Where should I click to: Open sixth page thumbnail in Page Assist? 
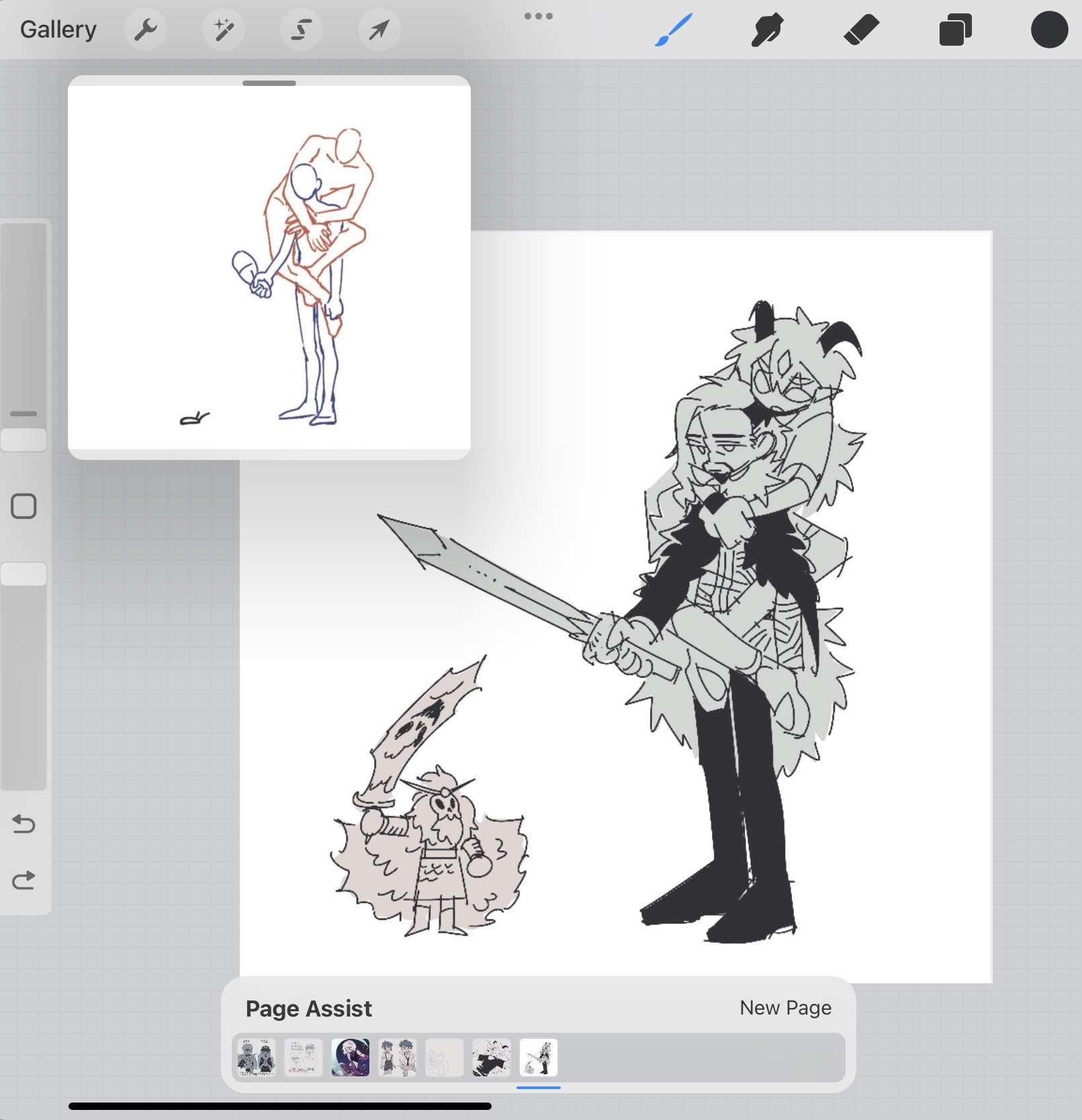[492, 1058]
